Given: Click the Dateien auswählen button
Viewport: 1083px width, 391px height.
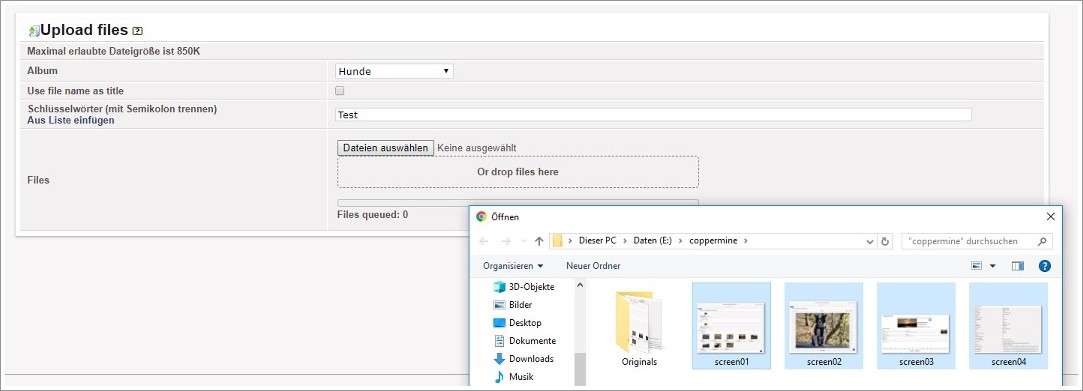Looking at the screenshot, I should pyautogui.click(x=385, y=148).
